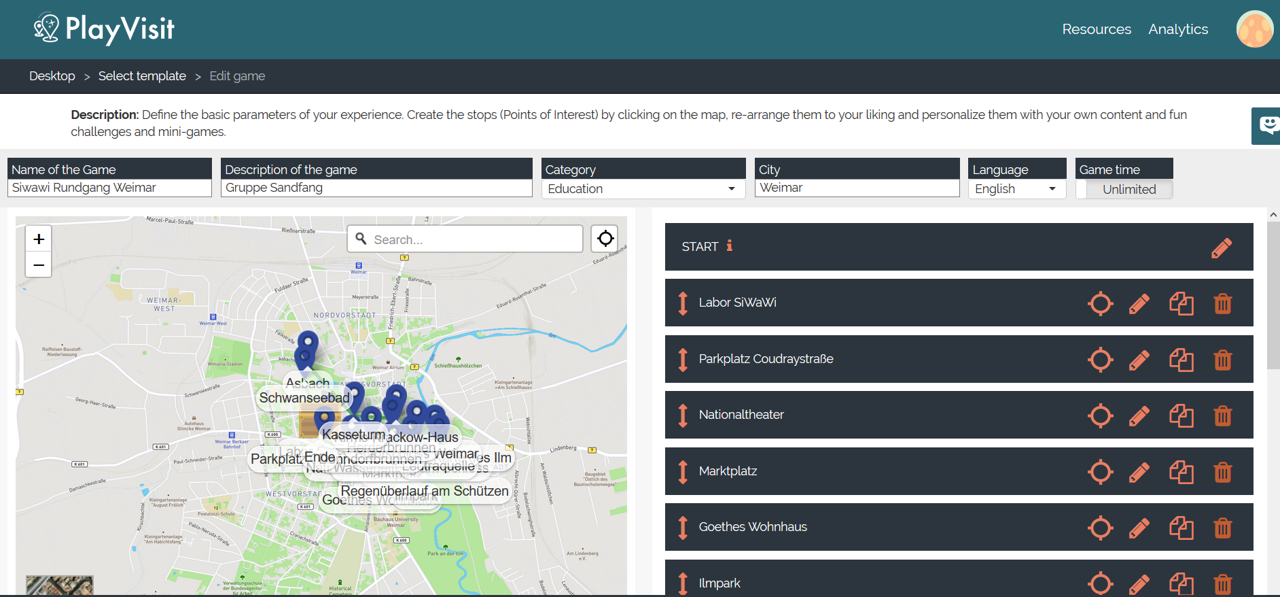The image size is (1280, 597).
Task: Duplicate the Parkplatz Coudraystraße stop
Action: tap(1181, 360)
